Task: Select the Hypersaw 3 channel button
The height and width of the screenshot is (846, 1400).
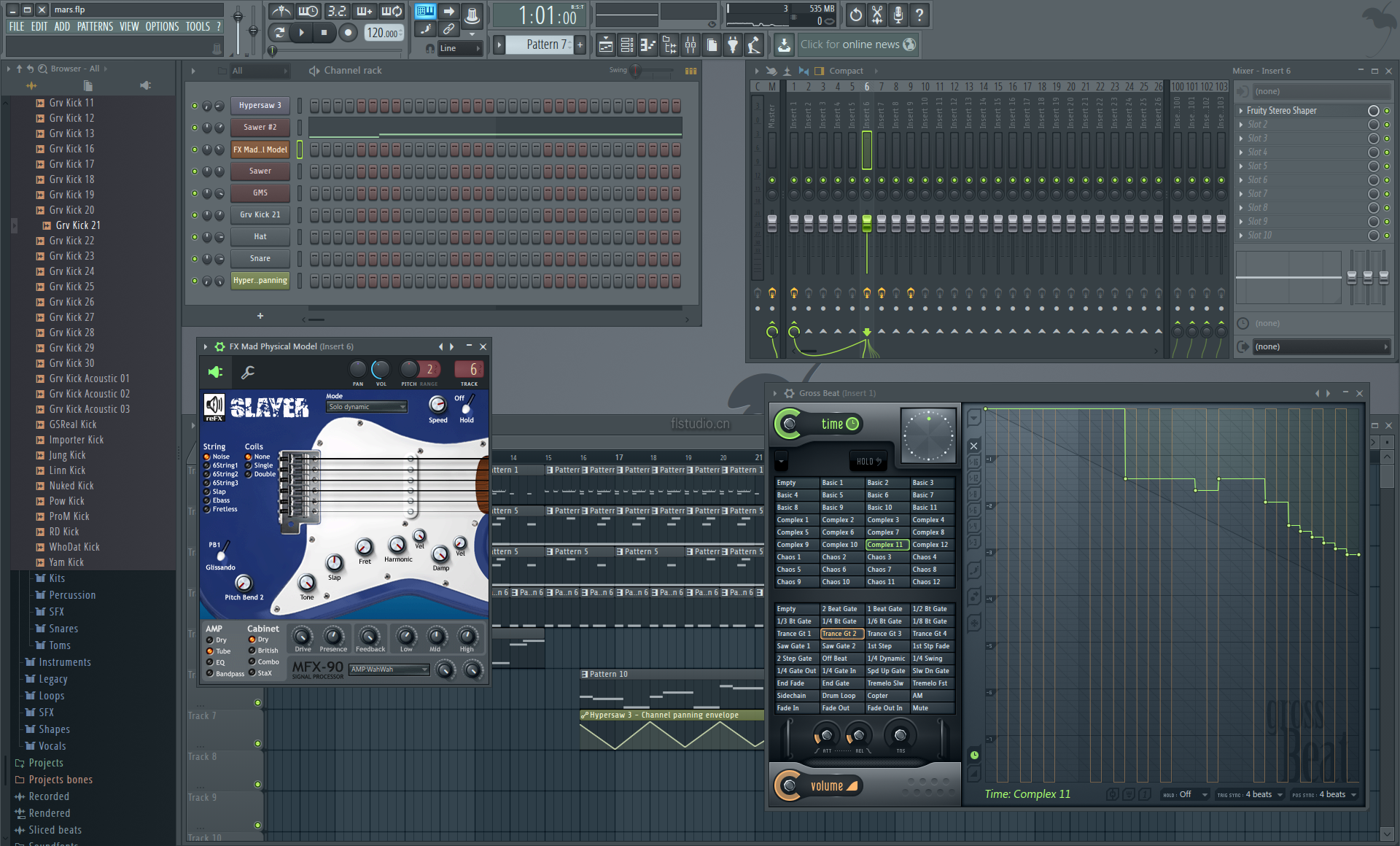Action: (x=260, y=105)
